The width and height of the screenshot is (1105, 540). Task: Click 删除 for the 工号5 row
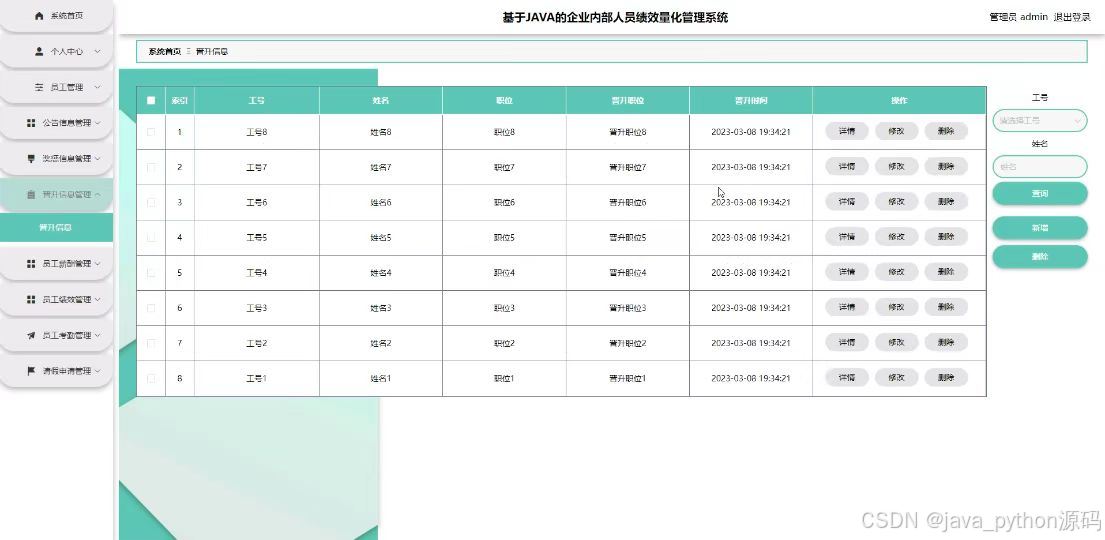946,237
